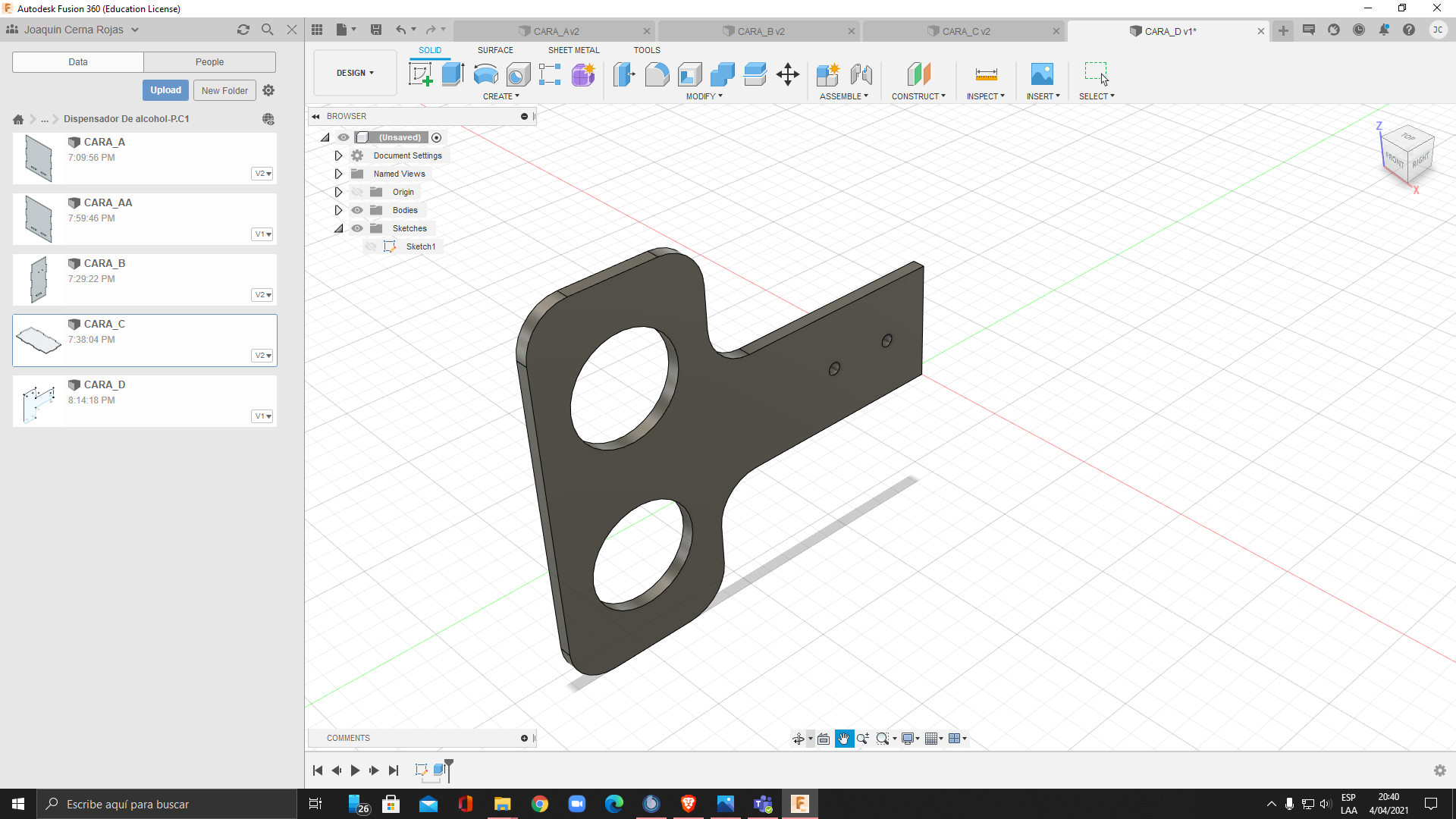Select the Shell tool
The image size is (1456, 819).
point(689,74)
